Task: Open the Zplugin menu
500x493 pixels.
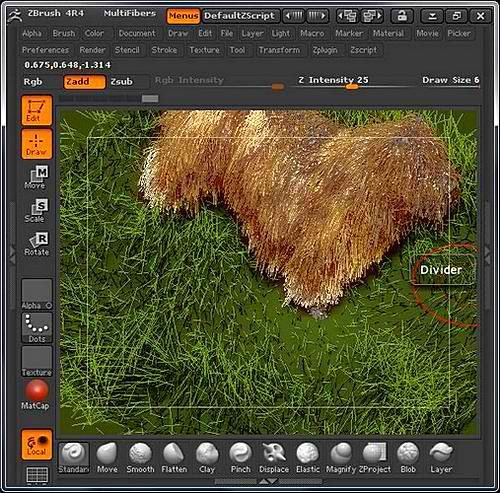Action: click(x=325, y=50)
